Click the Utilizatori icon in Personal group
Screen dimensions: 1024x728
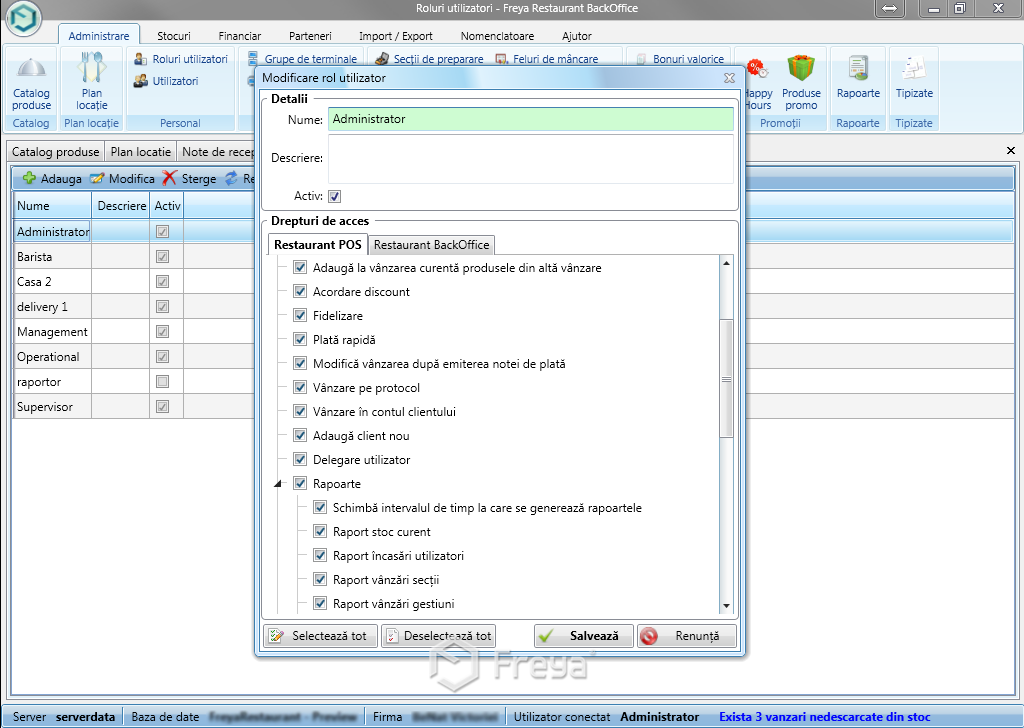(x=142, y=81)
